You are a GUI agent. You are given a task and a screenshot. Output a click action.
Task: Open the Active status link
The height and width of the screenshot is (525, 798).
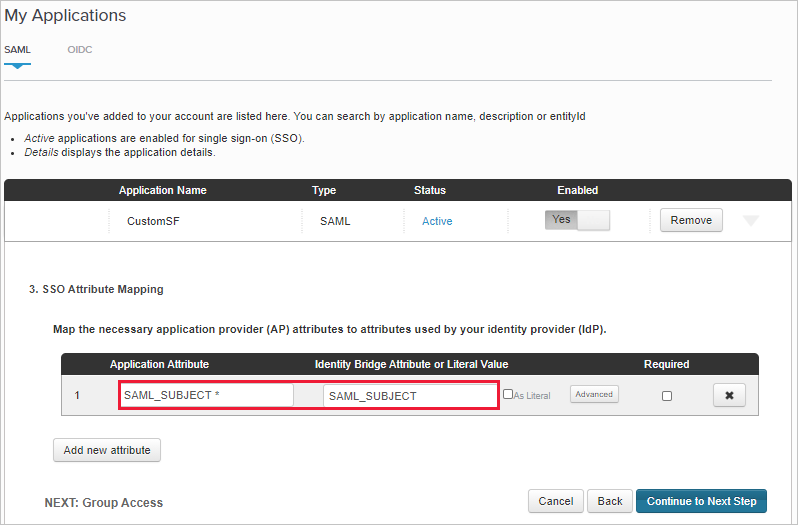[x=437, y=221]
